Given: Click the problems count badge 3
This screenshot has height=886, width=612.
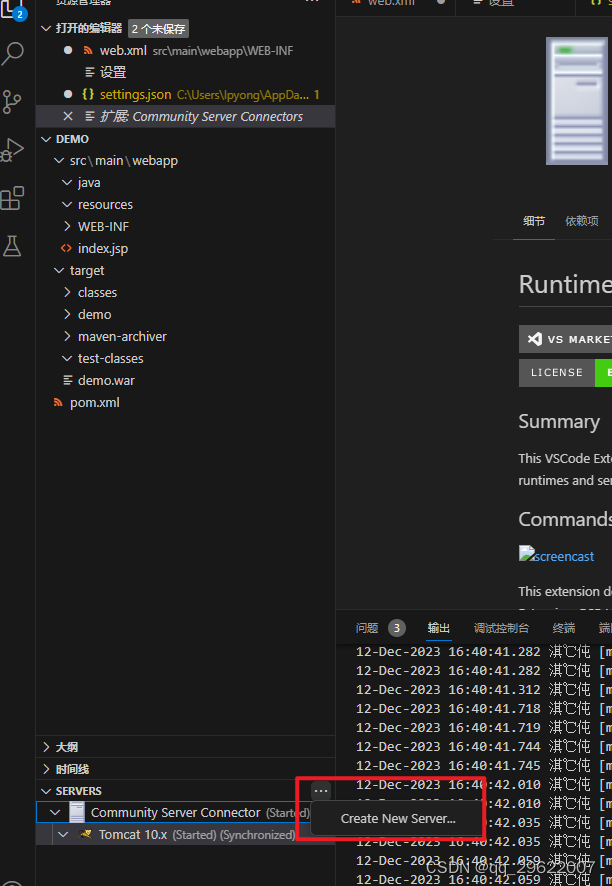Looking at the screenshot, I should (x=397, y=628).
